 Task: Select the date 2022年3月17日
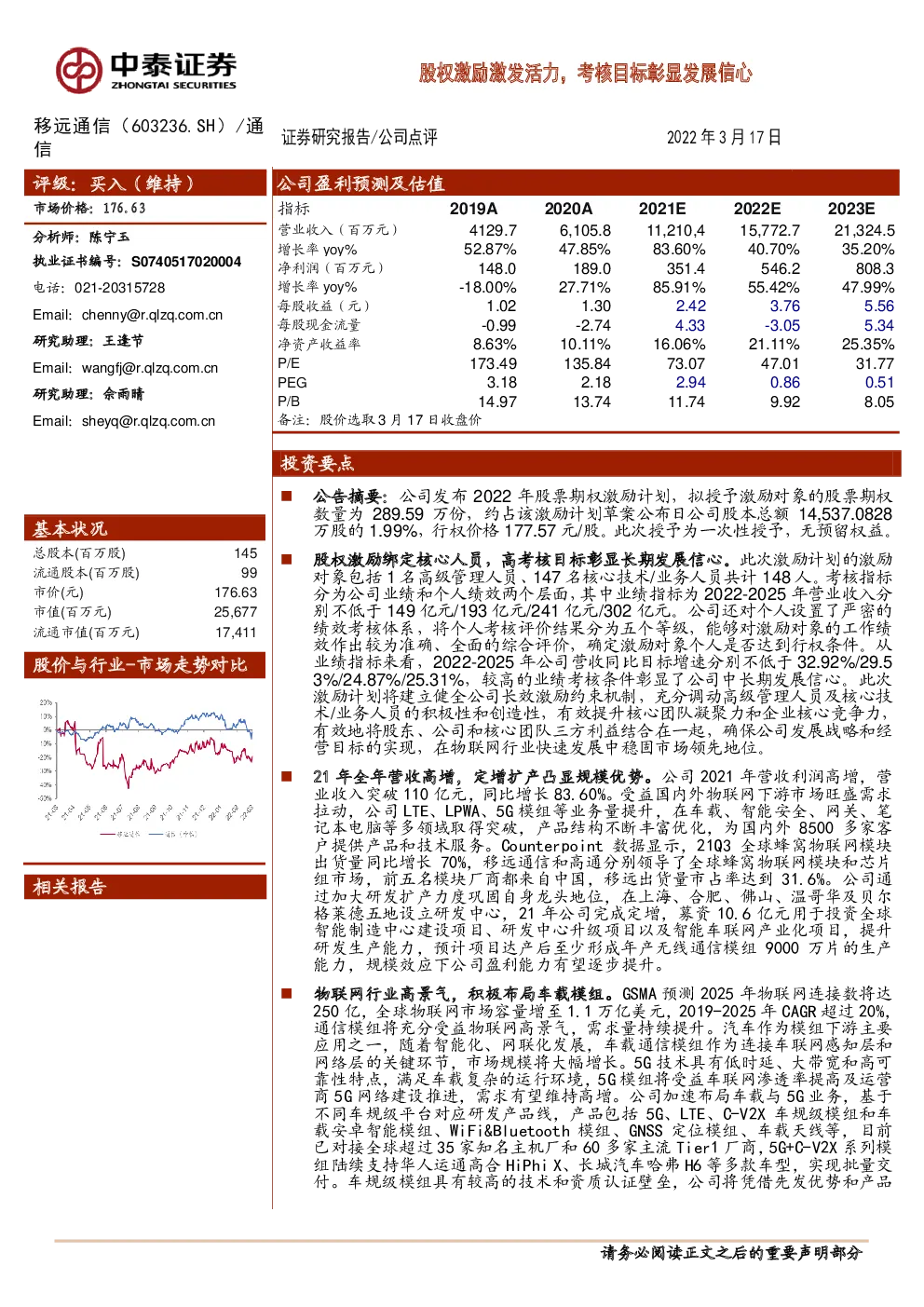[724, 137]
